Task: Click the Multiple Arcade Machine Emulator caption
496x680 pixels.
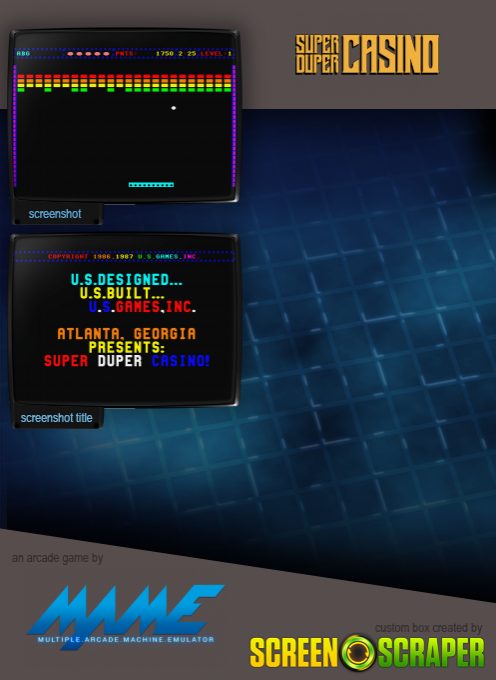Action: coord(126,640)
